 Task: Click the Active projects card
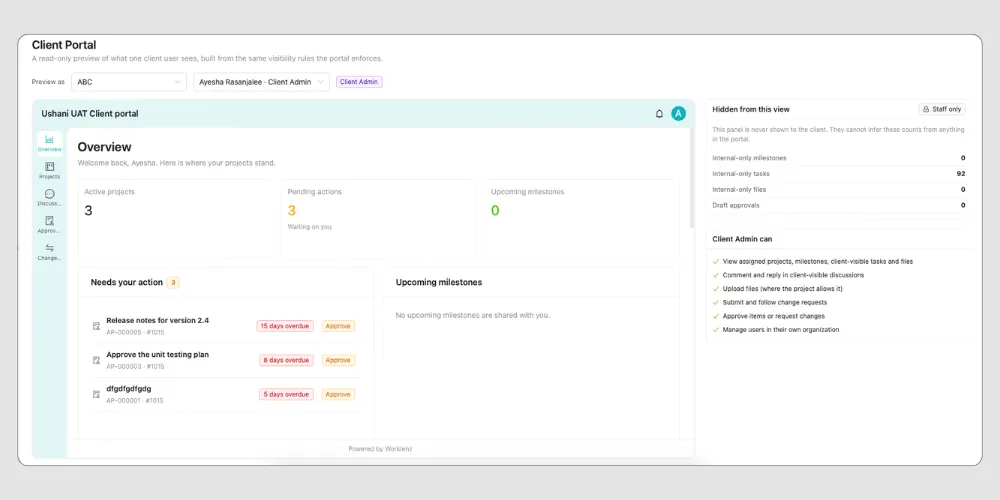(x=174, y=219)
